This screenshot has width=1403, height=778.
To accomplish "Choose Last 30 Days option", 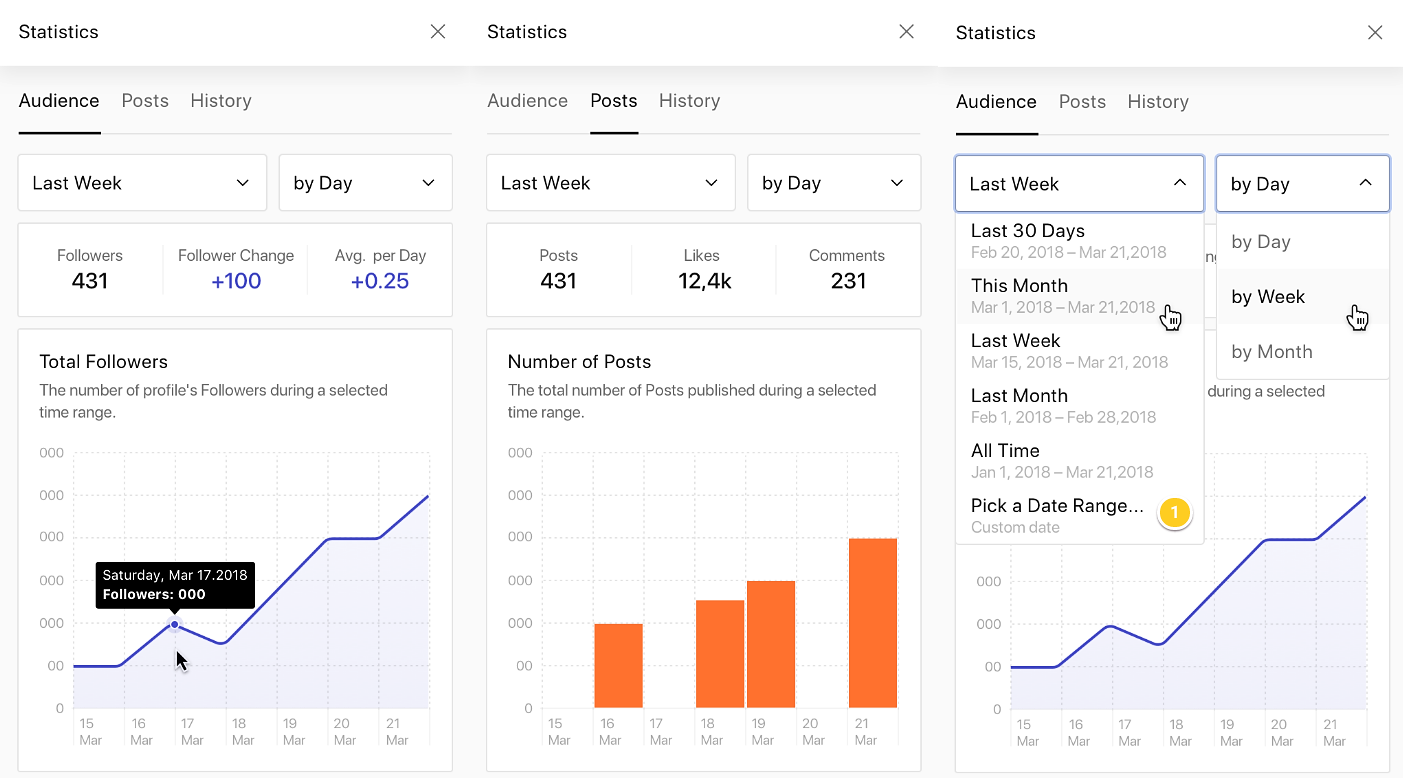I will 1079,241.
